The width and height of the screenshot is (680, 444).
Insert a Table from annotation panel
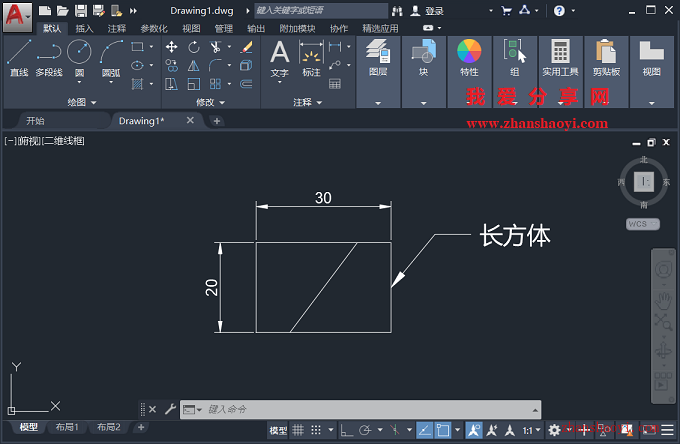pos(335,84)
